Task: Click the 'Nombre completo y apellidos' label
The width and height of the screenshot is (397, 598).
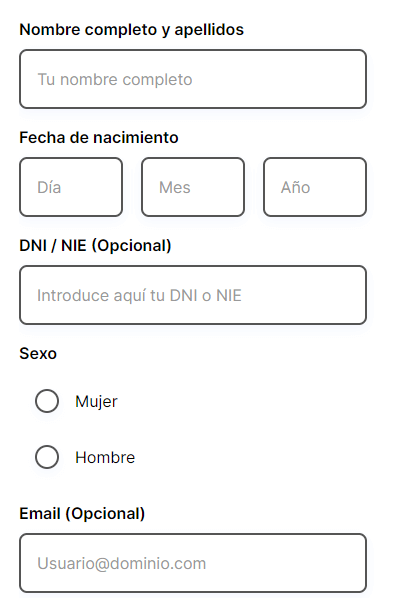Action: point(132,30)
